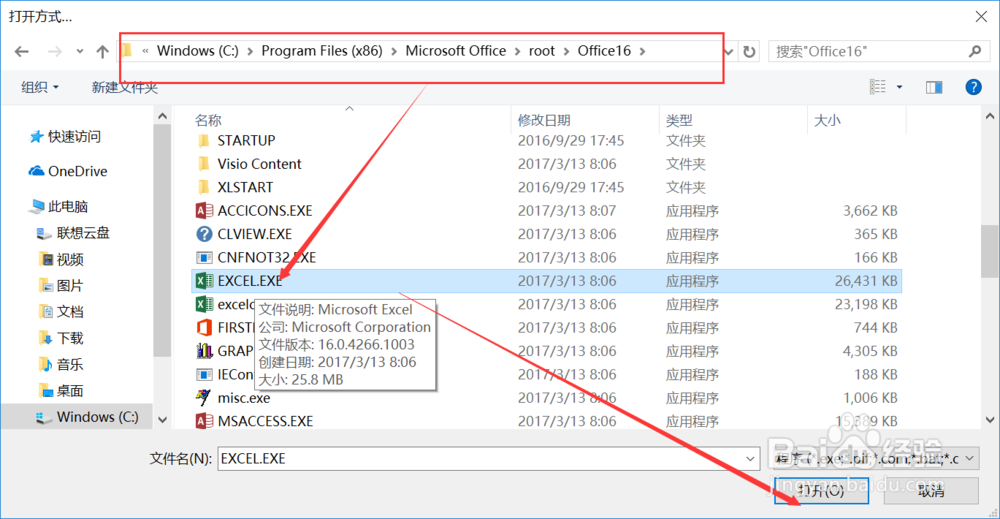Screen dimensions: 1000x519
Task: Open 文档 folder in sidebar
Action: 61,311
